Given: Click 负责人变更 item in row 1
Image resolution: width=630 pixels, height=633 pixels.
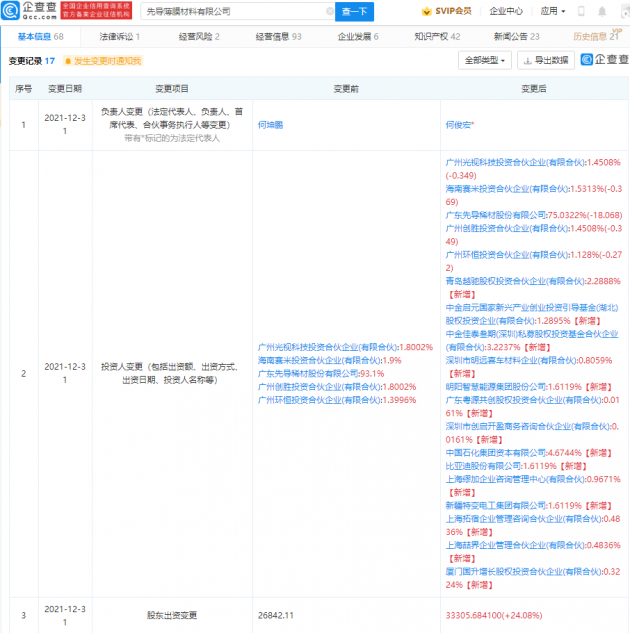Looking at the screenshot, I should [172, 125].
